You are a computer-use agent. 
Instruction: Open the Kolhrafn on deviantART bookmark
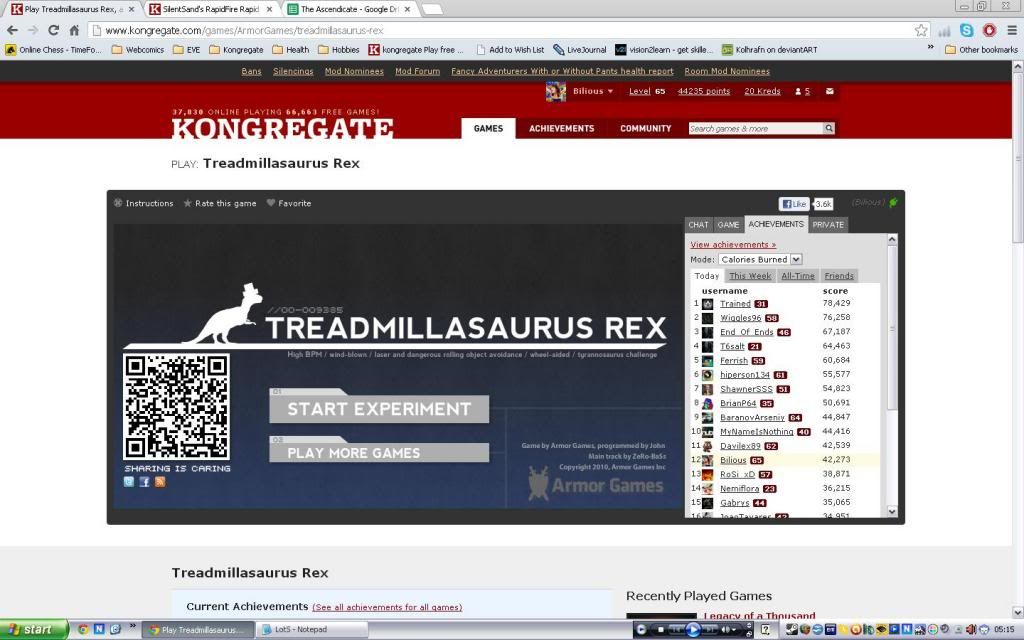pyautogui.click(x=769, y=50)
